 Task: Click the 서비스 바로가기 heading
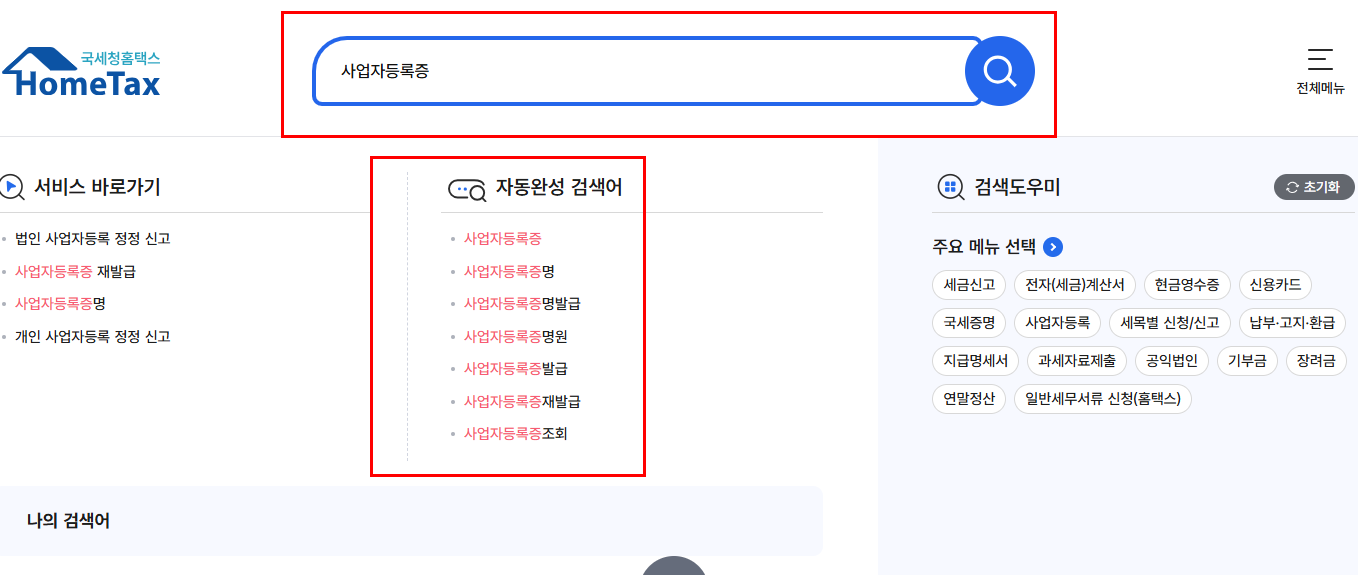tap(97, 187)
